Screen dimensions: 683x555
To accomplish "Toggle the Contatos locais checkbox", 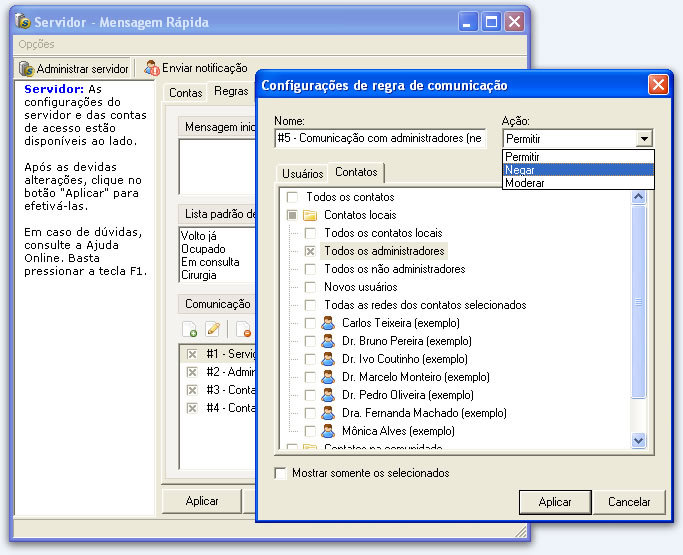I will (292, 215).
